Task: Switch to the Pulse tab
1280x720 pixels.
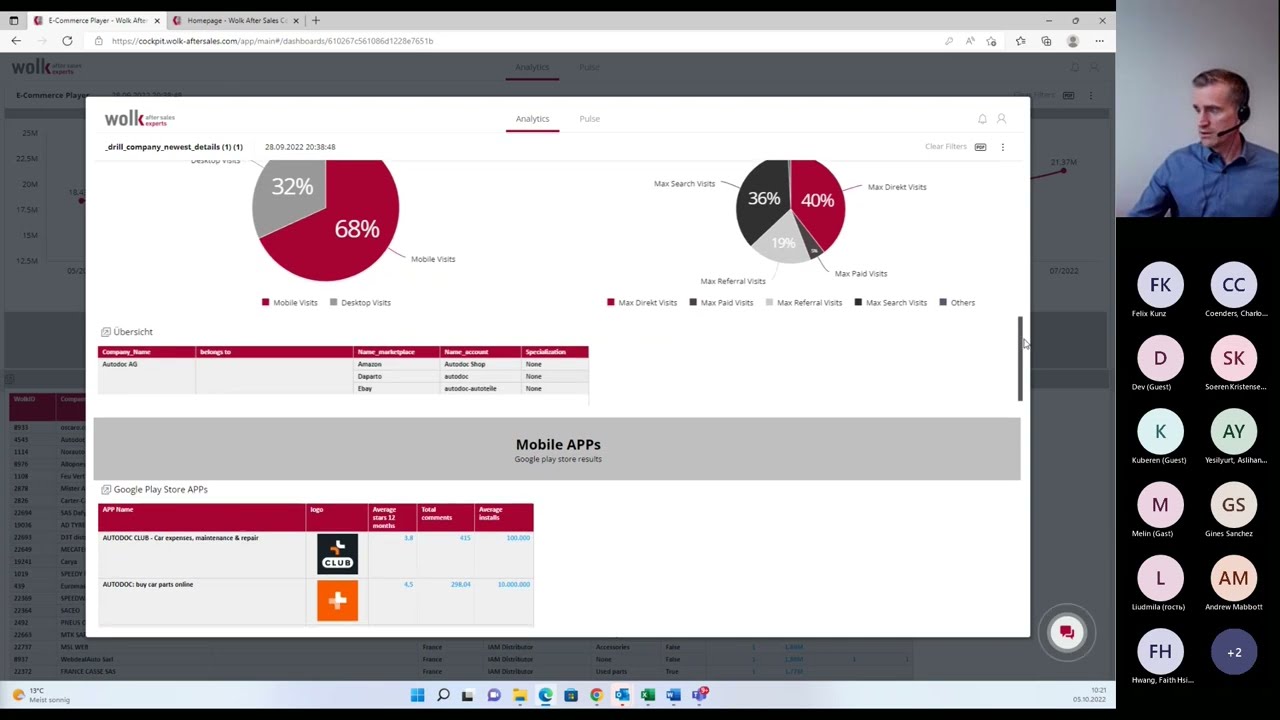Action: pyautogui.click(x=589, y=119)
